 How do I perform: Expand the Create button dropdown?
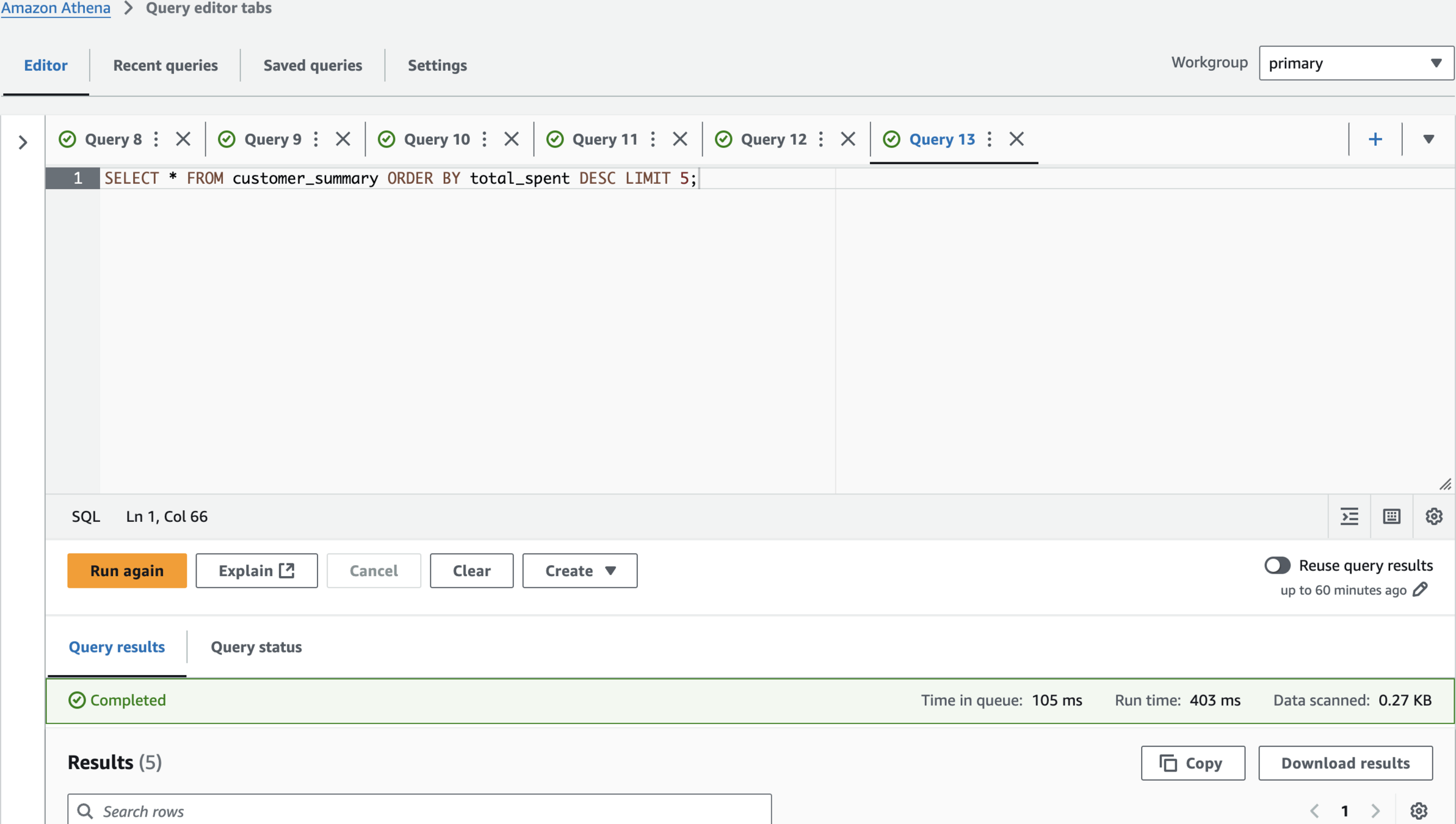[579, 571]
